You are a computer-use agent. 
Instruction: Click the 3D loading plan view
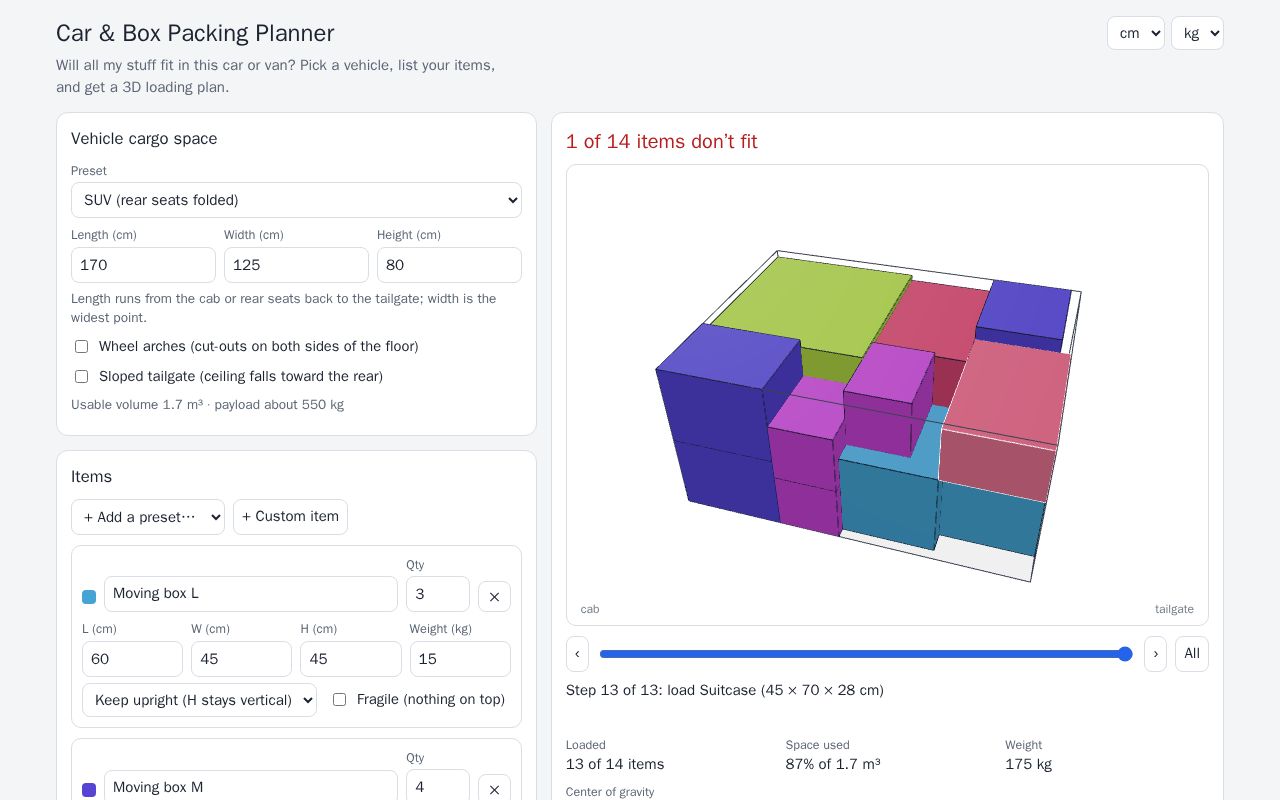point(887,395)
